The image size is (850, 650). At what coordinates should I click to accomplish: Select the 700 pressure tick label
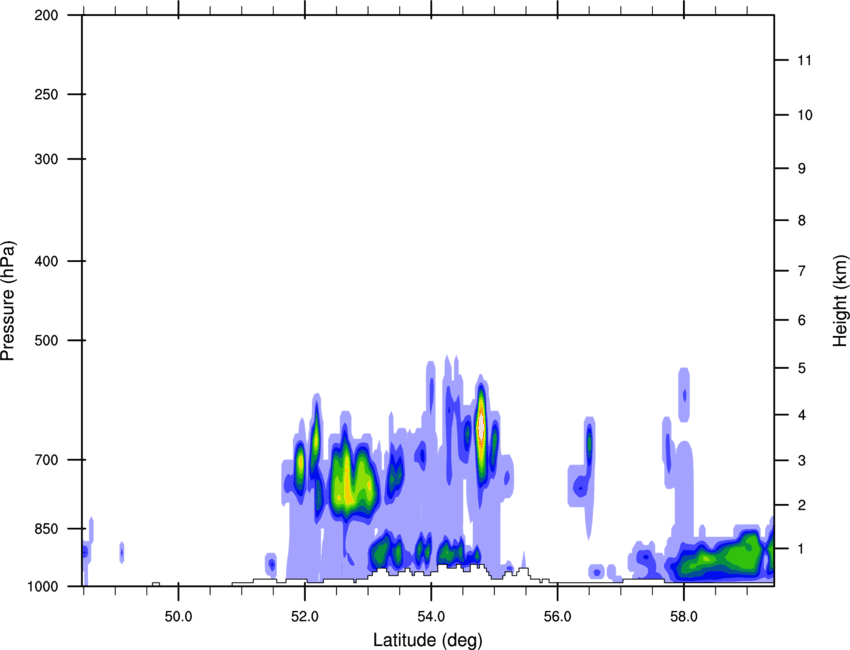pyautogui.click(x=46, y=460)
